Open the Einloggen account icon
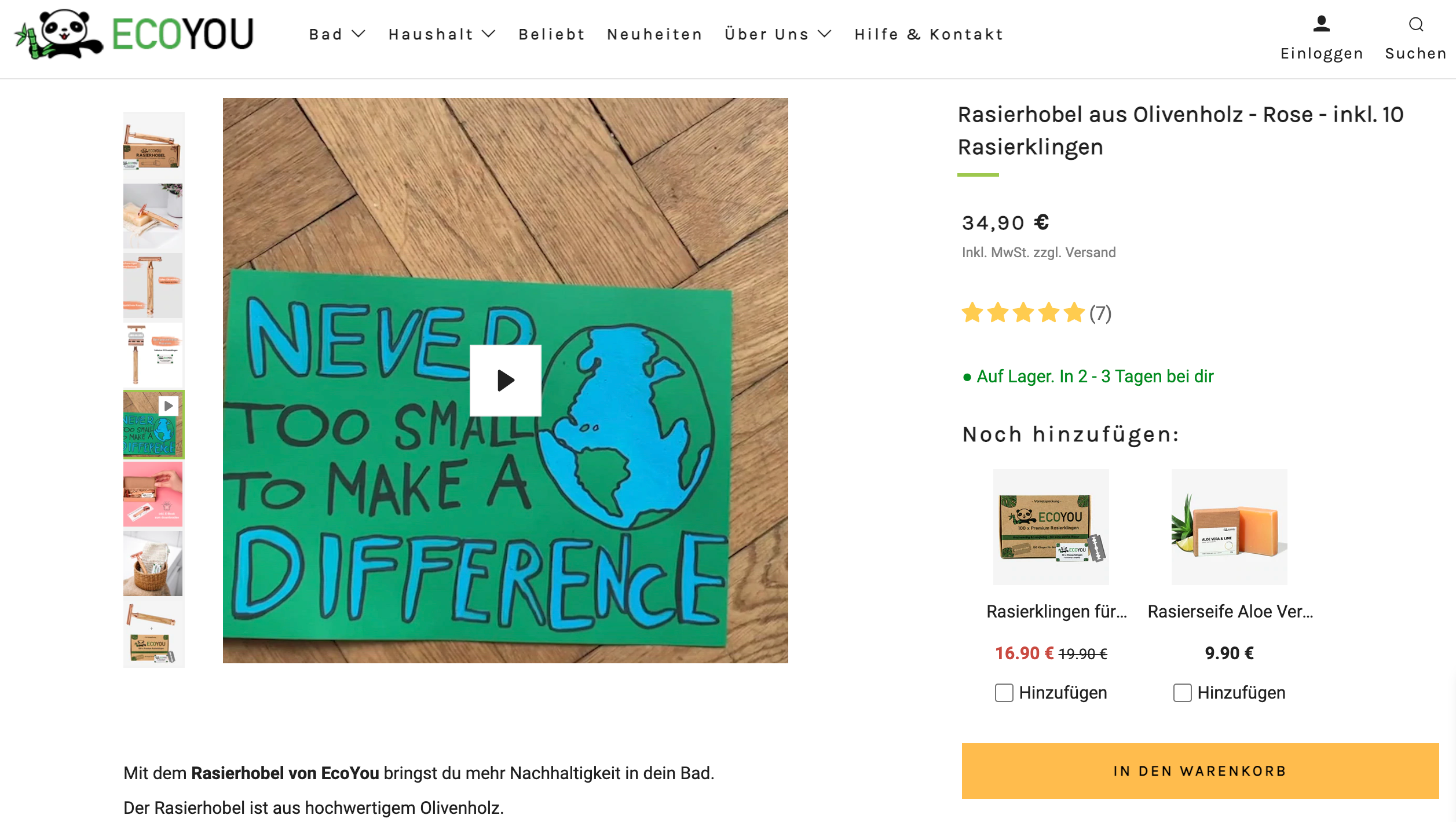Image resolution: width=1456 pixels, height=822 pixels. pyautogui.click(x=1321, y=24)
